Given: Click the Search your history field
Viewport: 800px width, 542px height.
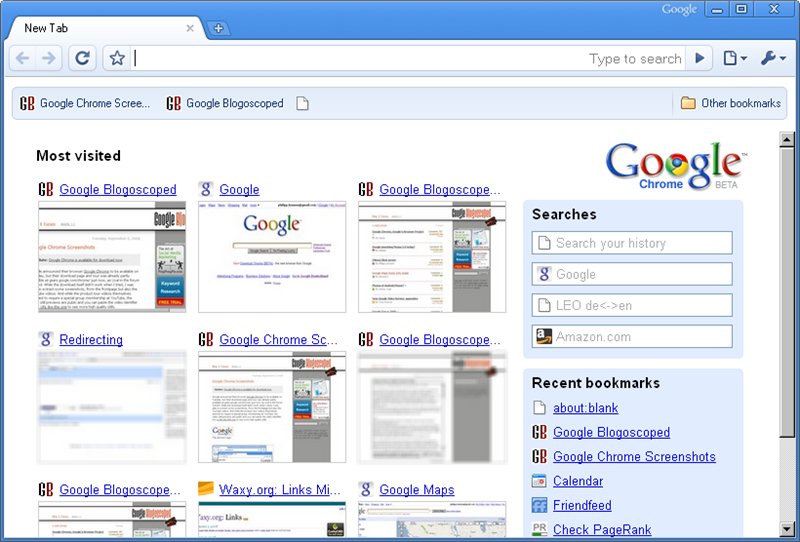Looking at the screenshot, I should (632, 243).
